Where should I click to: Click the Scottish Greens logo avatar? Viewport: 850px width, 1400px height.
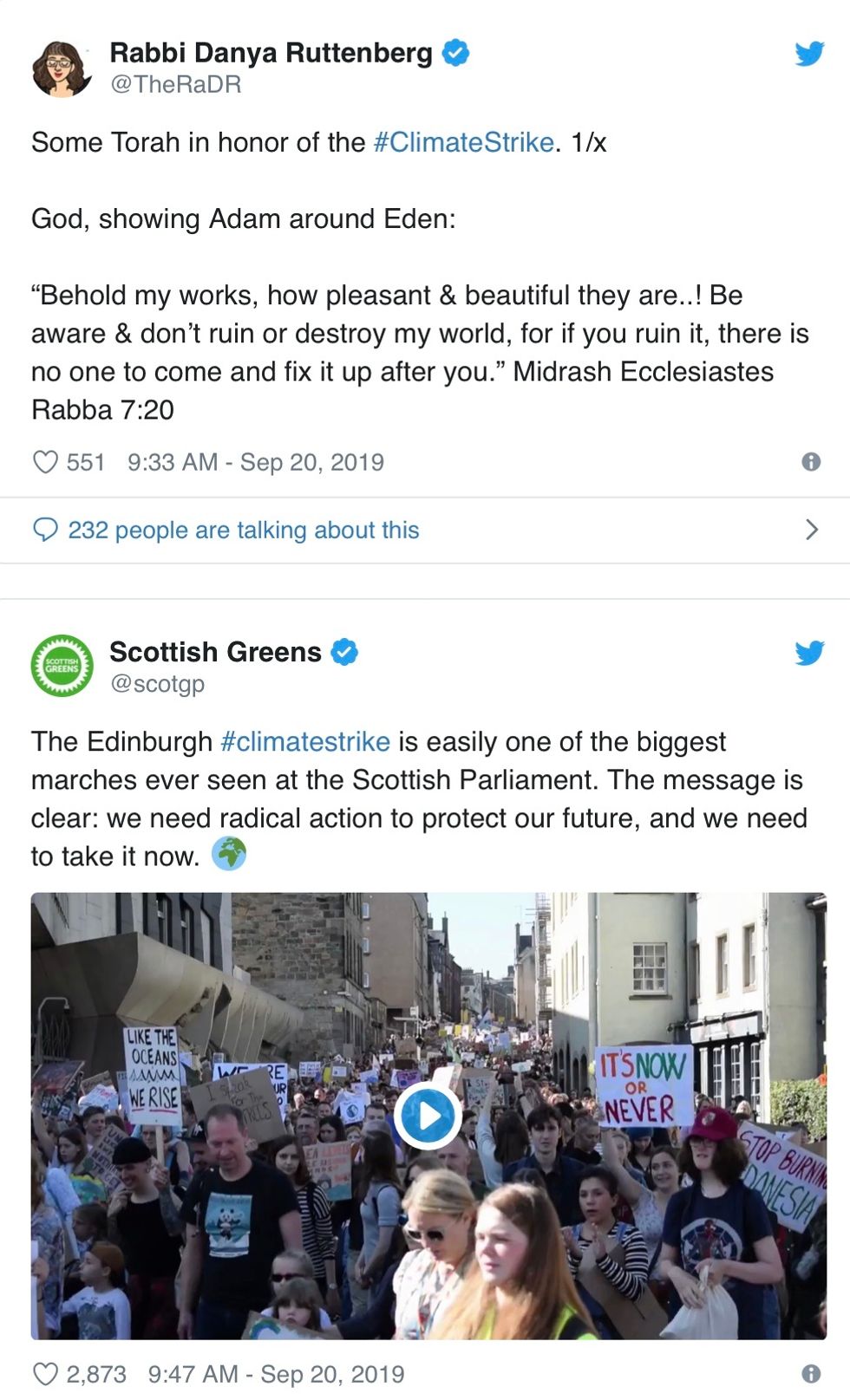[x=62, y=667]
